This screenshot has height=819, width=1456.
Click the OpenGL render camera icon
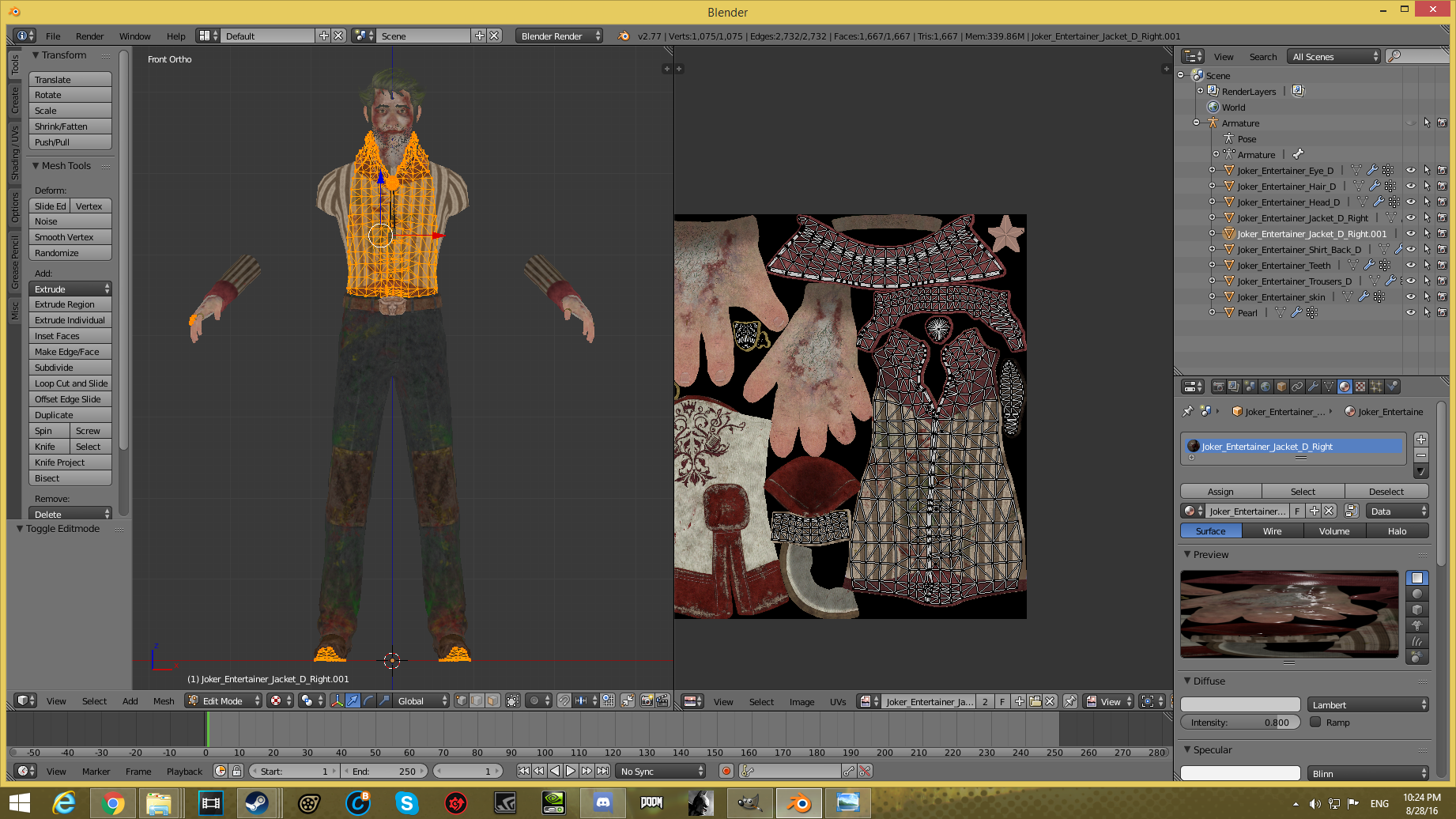pos(647,700)
